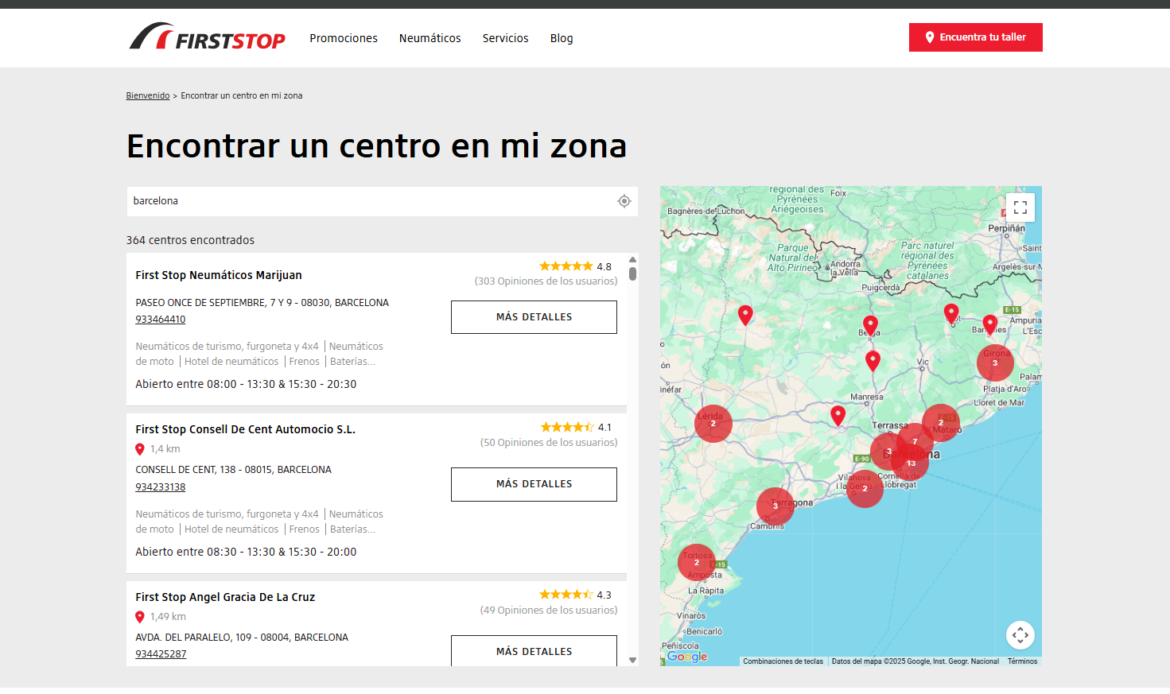Click address CONSELL DE CENT, 138 - 08015
Screen dimensions: 1170x694
pyautogui.click(x=234, y=470)
